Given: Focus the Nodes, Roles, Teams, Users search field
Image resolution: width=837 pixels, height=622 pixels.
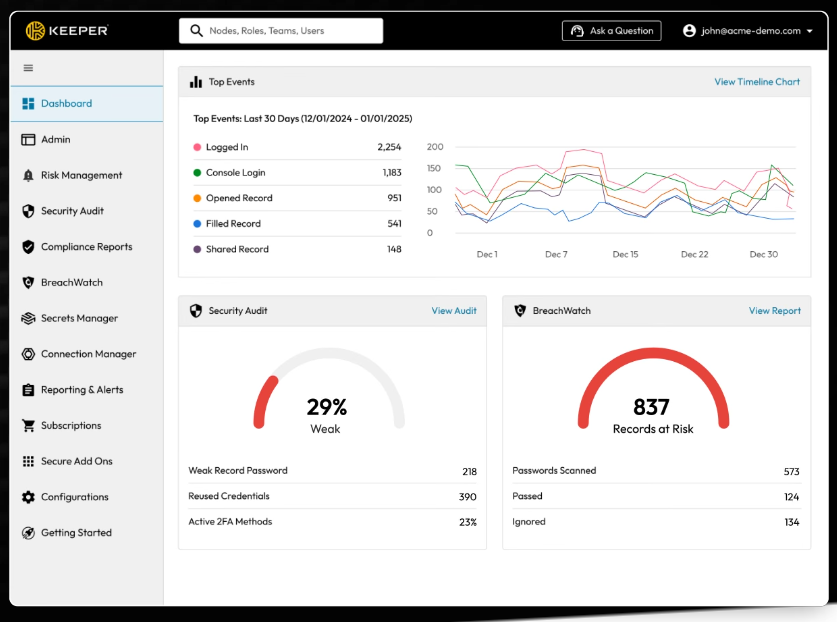Looking at the screenshot, I should point(281,31).
